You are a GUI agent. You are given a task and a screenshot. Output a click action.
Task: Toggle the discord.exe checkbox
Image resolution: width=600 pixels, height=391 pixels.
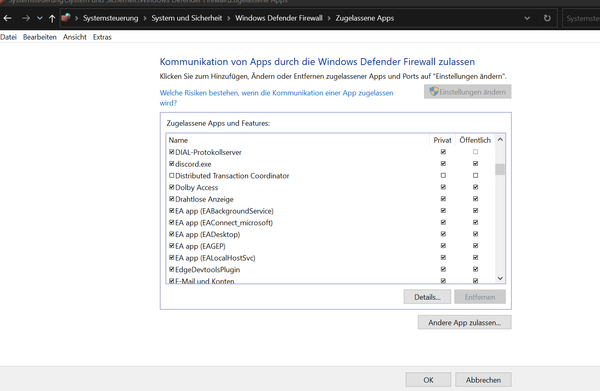pos(171,164)
